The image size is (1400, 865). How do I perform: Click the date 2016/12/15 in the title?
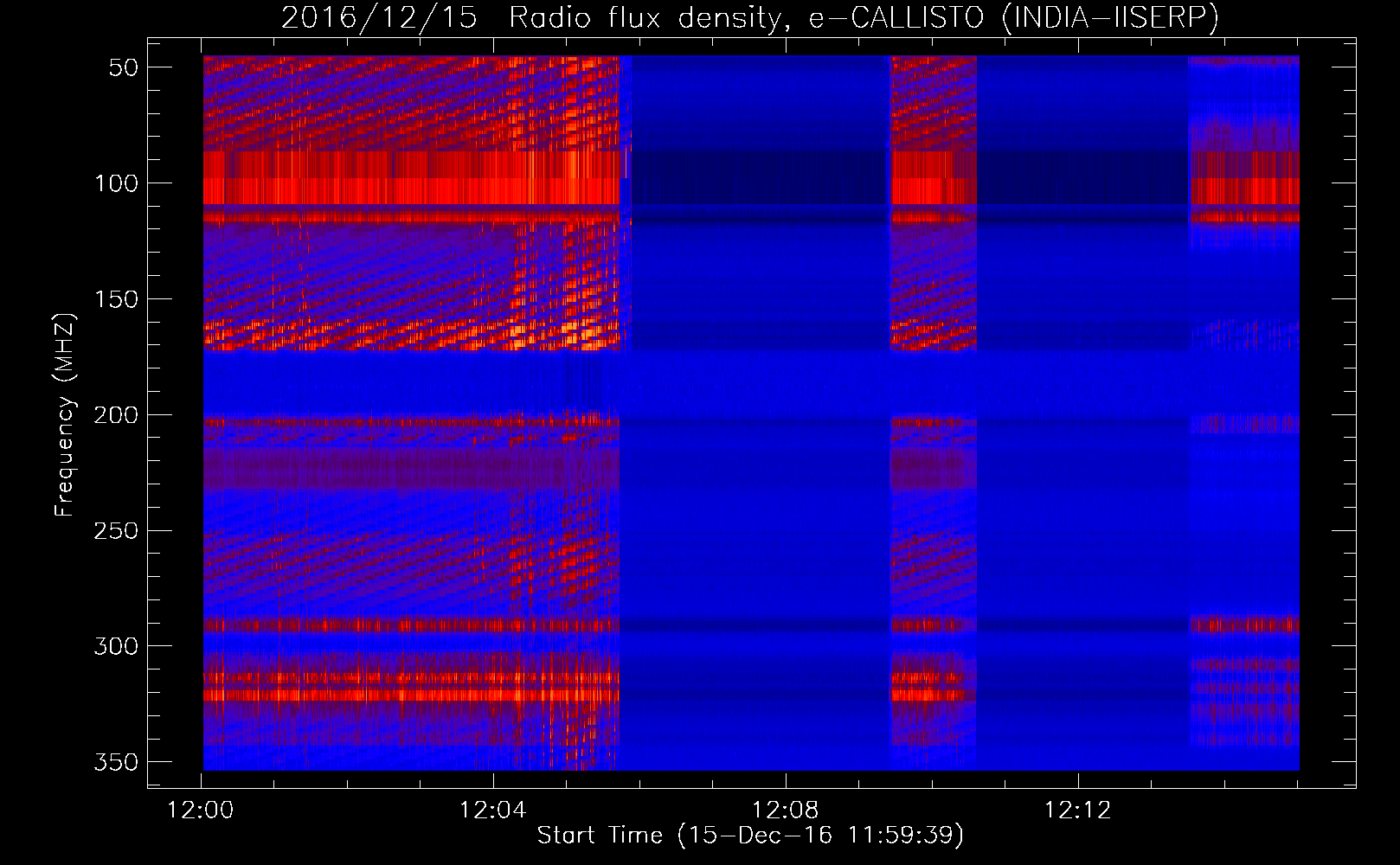tap(379, 17)
